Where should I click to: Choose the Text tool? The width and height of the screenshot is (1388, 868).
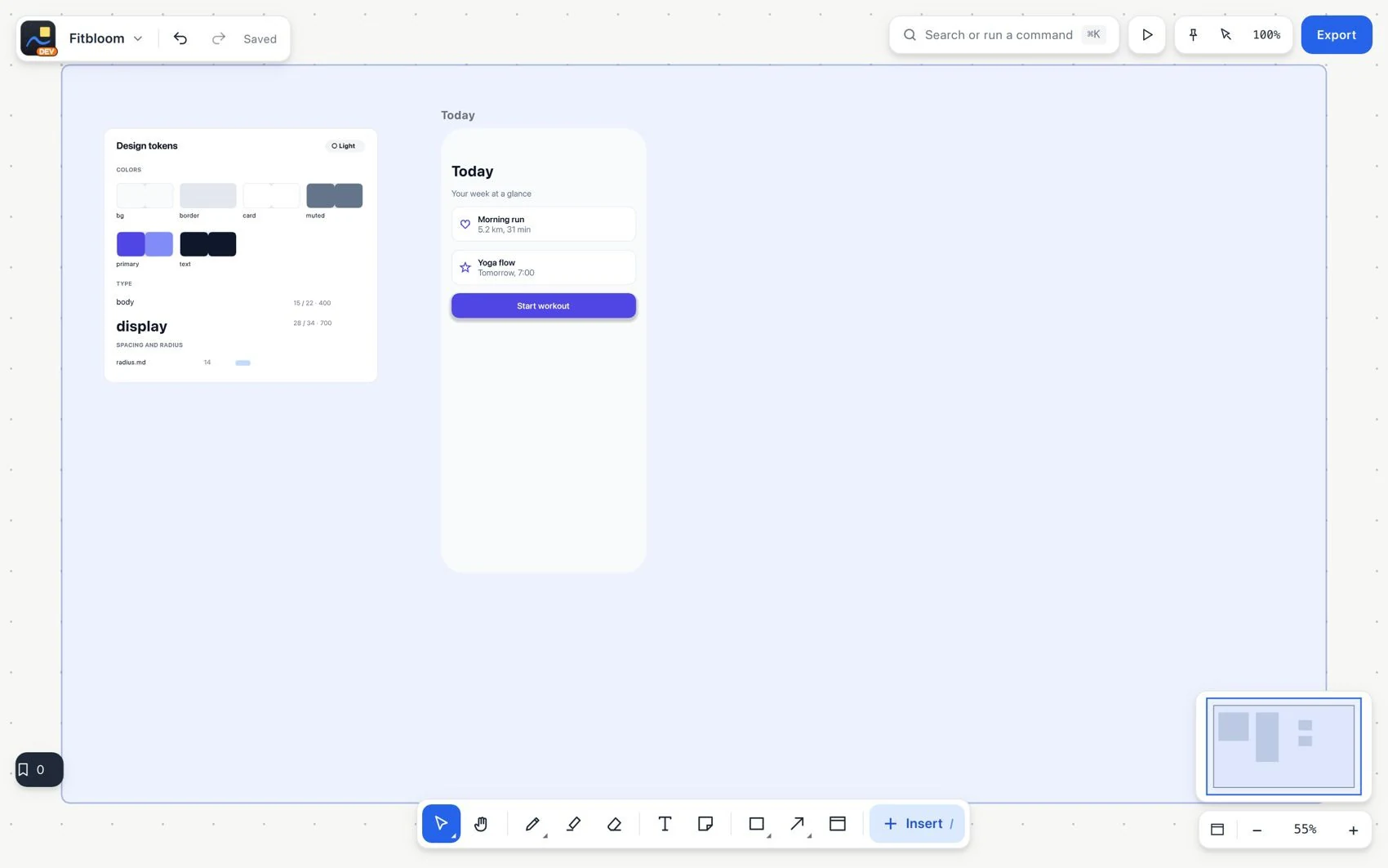pyautogui.click(x=665, y=824)
